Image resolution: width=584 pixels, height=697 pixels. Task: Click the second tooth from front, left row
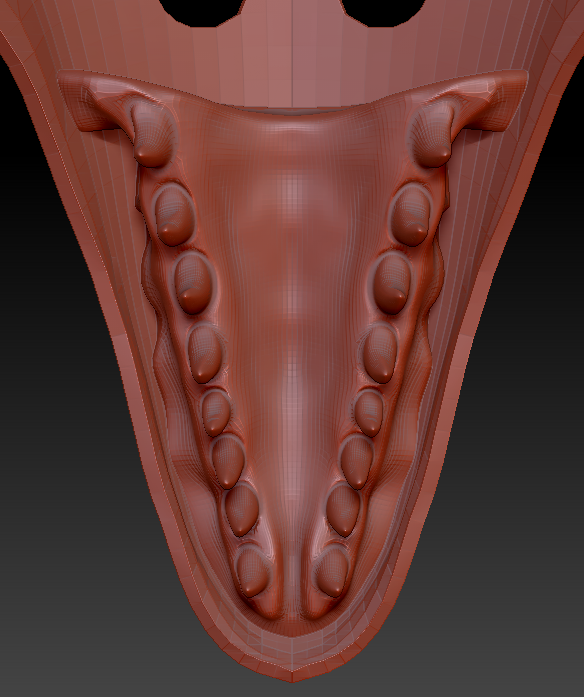pyautogui.click(x=241, y=509)
